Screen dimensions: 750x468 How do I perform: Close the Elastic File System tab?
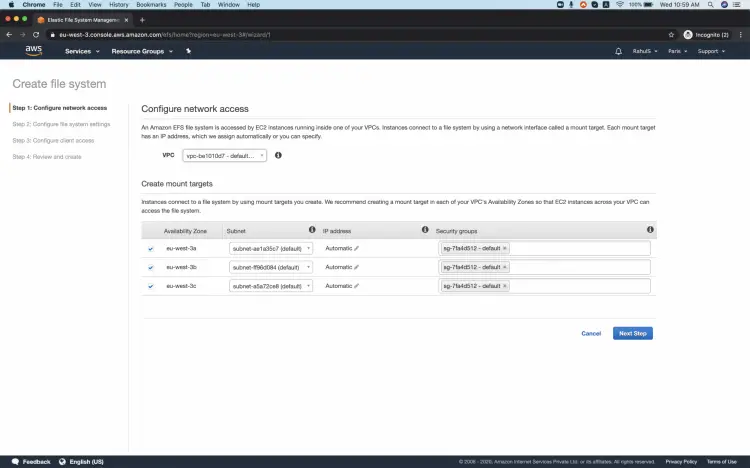tap(126, 20)
